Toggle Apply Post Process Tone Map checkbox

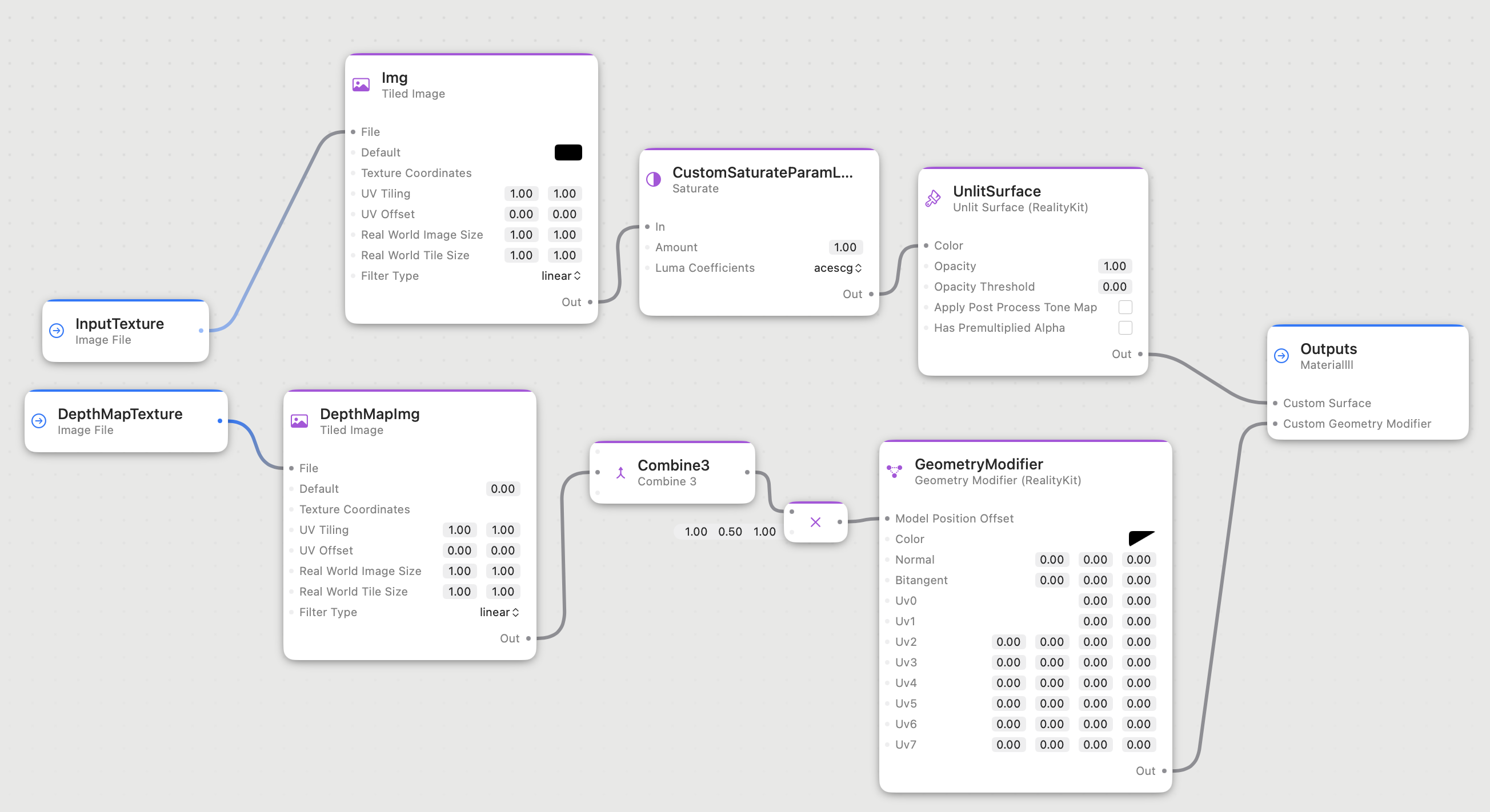click(1125, 307)
